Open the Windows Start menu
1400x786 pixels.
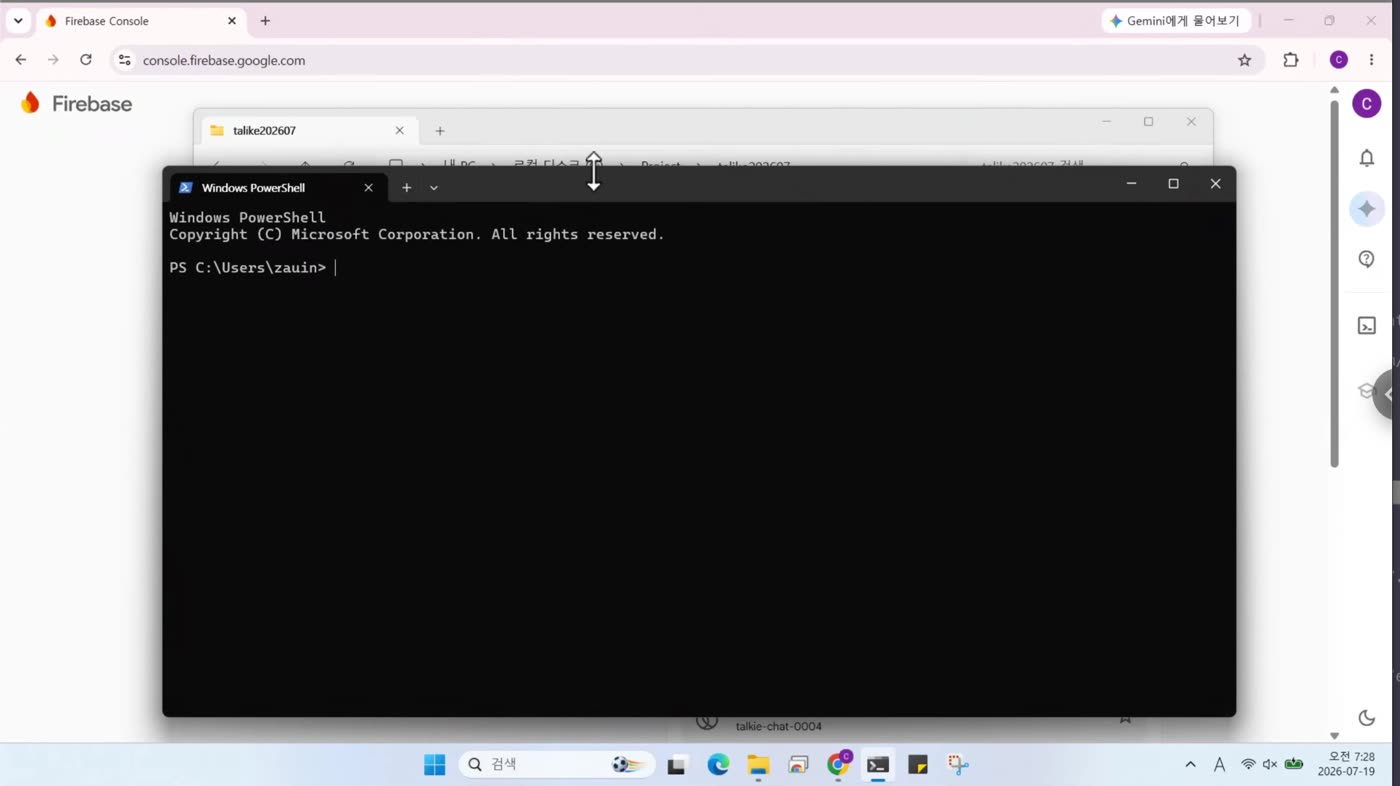pos(434,765)
